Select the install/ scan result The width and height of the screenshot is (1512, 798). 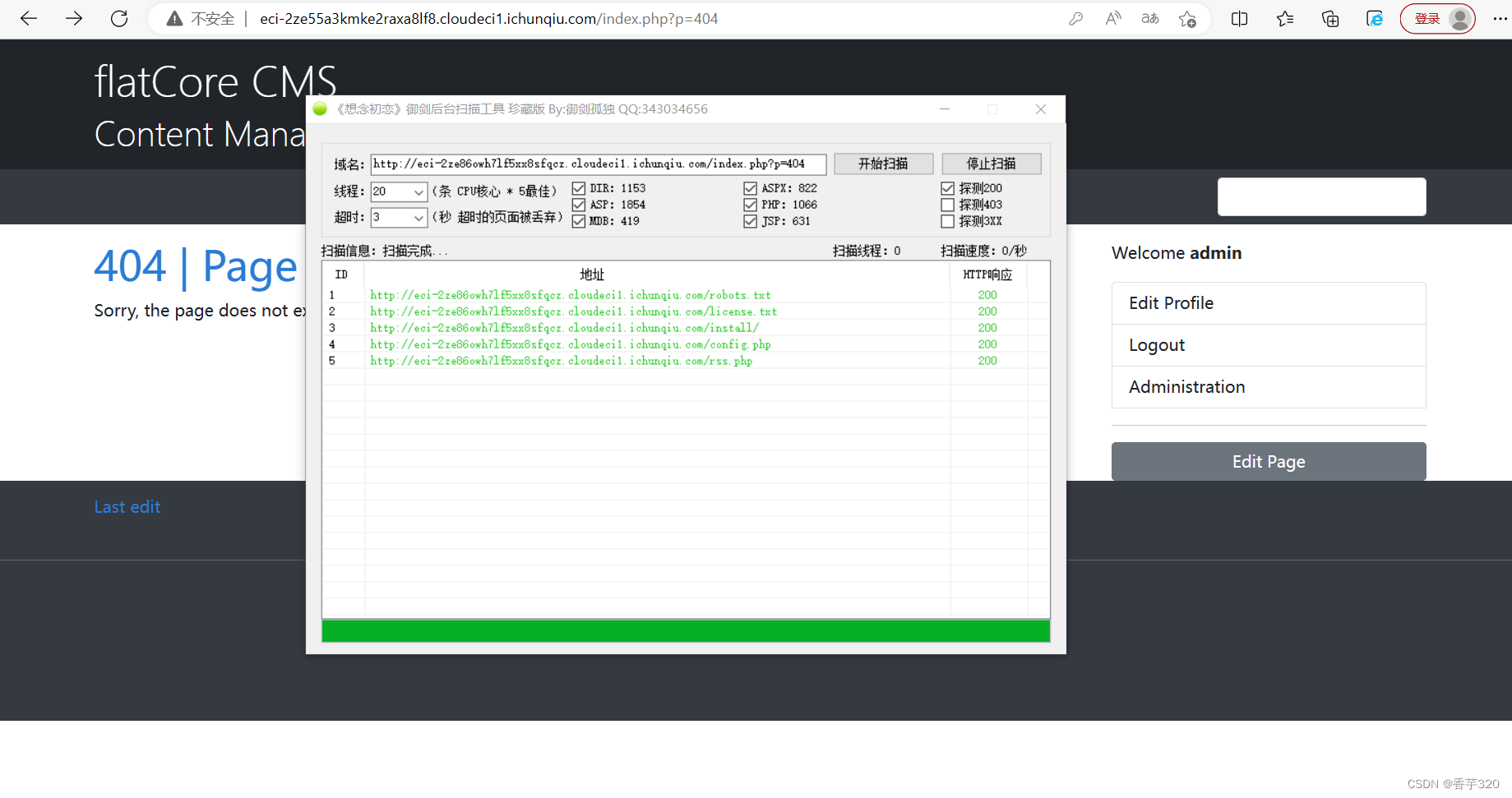pos(564,328)
